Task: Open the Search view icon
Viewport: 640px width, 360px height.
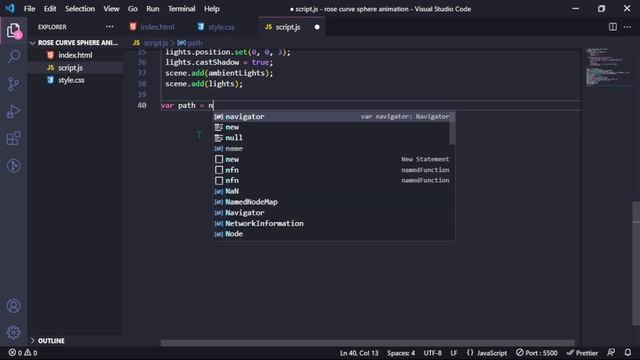Action: point(13,57)
